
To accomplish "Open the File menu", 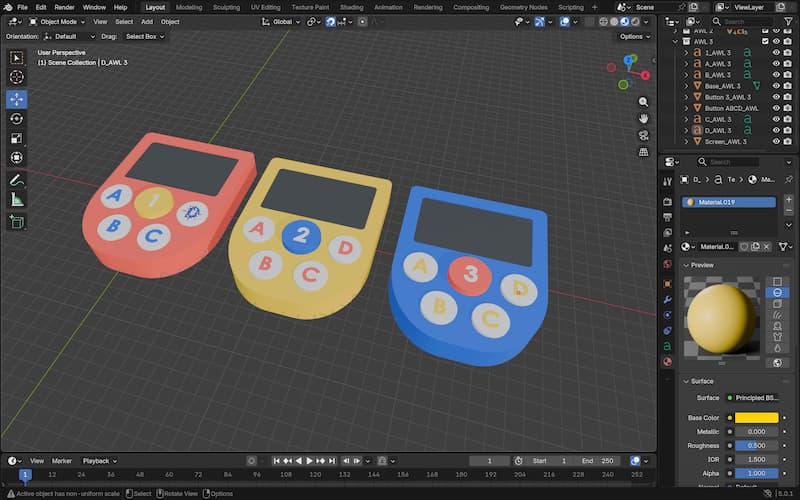I will [x=22, y=7].
